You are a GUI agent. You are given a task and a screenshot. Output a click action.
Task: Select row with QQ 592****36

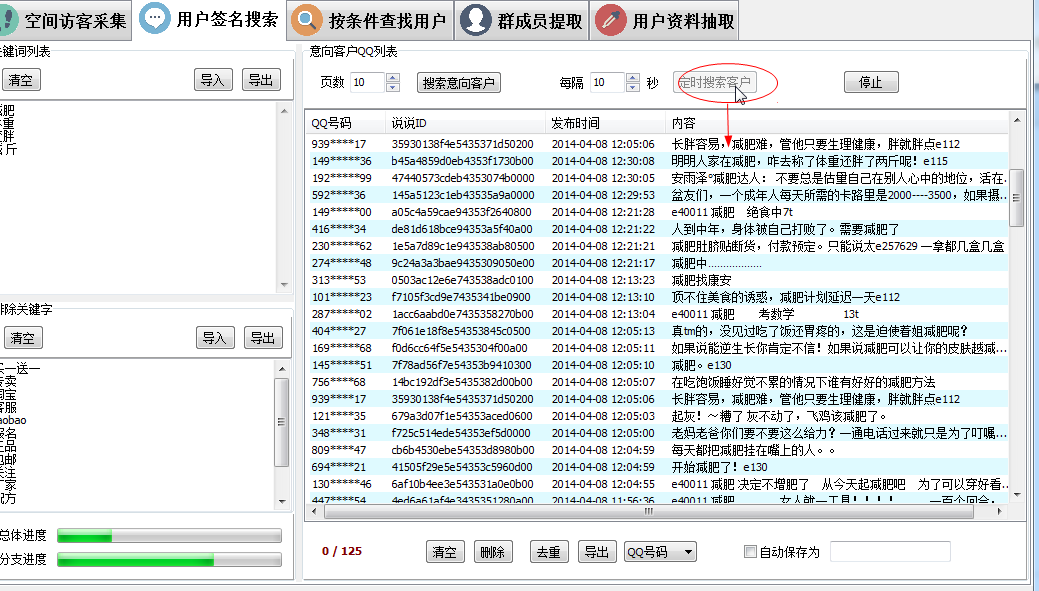[659, 195]
